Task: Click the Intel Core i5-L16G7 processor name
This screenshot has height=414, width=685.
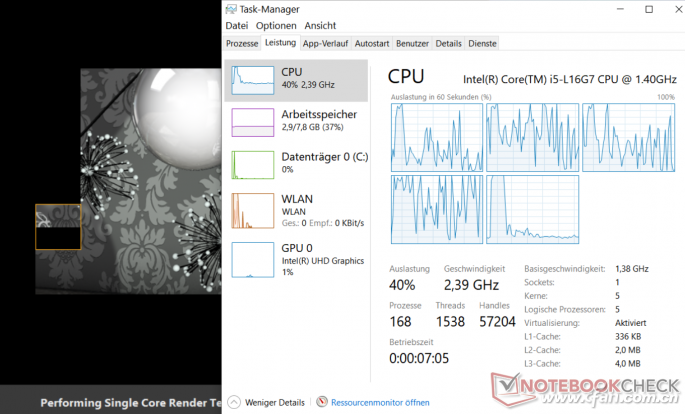Action: tap(570, 79)
